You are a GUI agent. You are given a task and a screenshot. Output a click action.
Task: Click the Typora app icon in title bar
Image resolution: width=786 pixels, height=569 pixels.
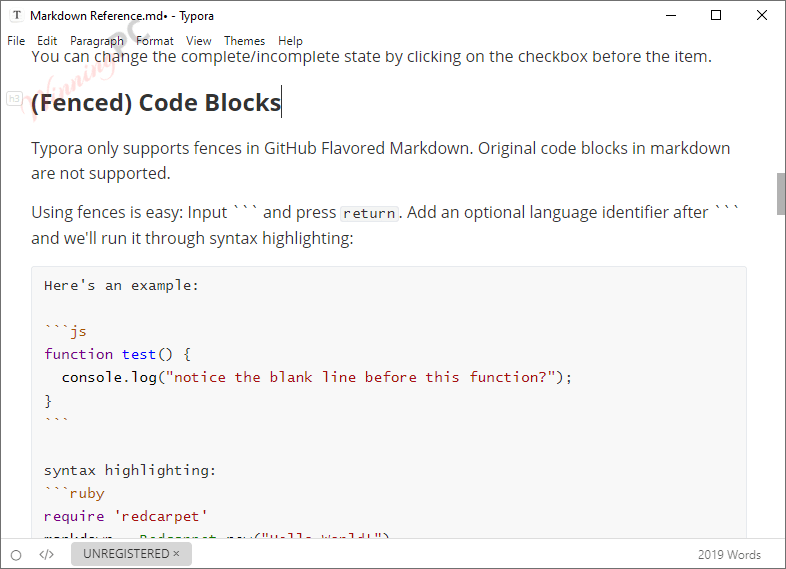[x=16, y=16]
